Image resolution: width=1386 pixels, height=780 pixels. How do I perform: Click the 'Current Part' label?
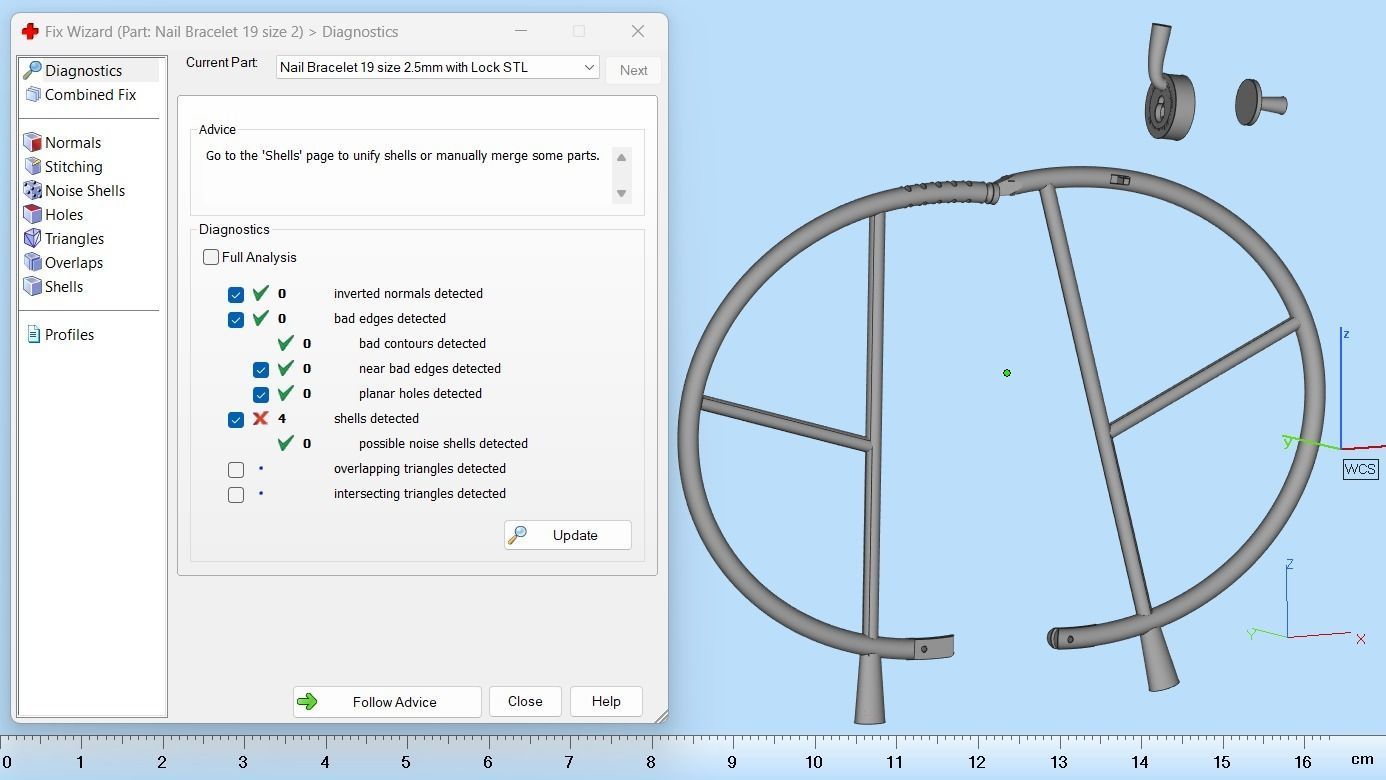click(x=221, y=62)
